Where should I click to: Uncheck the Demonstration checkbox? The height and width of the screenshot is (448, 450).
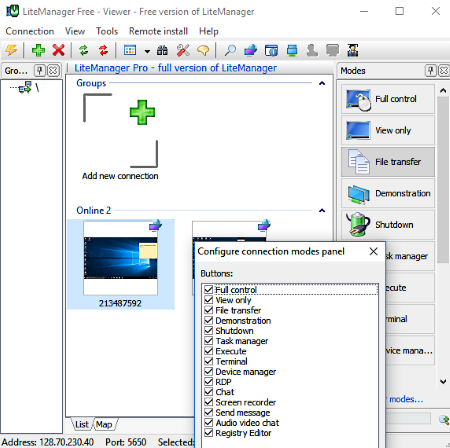coord(209,320)
